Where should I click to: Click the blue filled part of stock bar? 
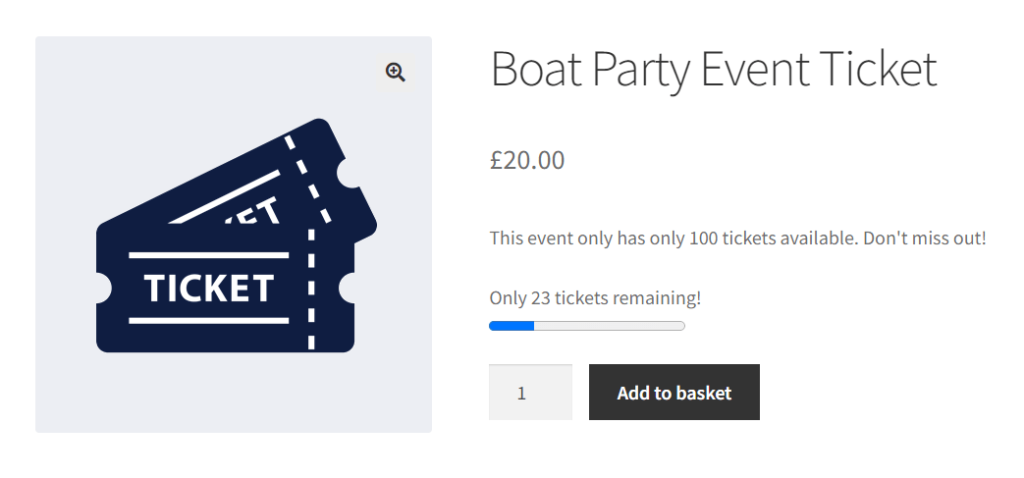coord(511,326)
